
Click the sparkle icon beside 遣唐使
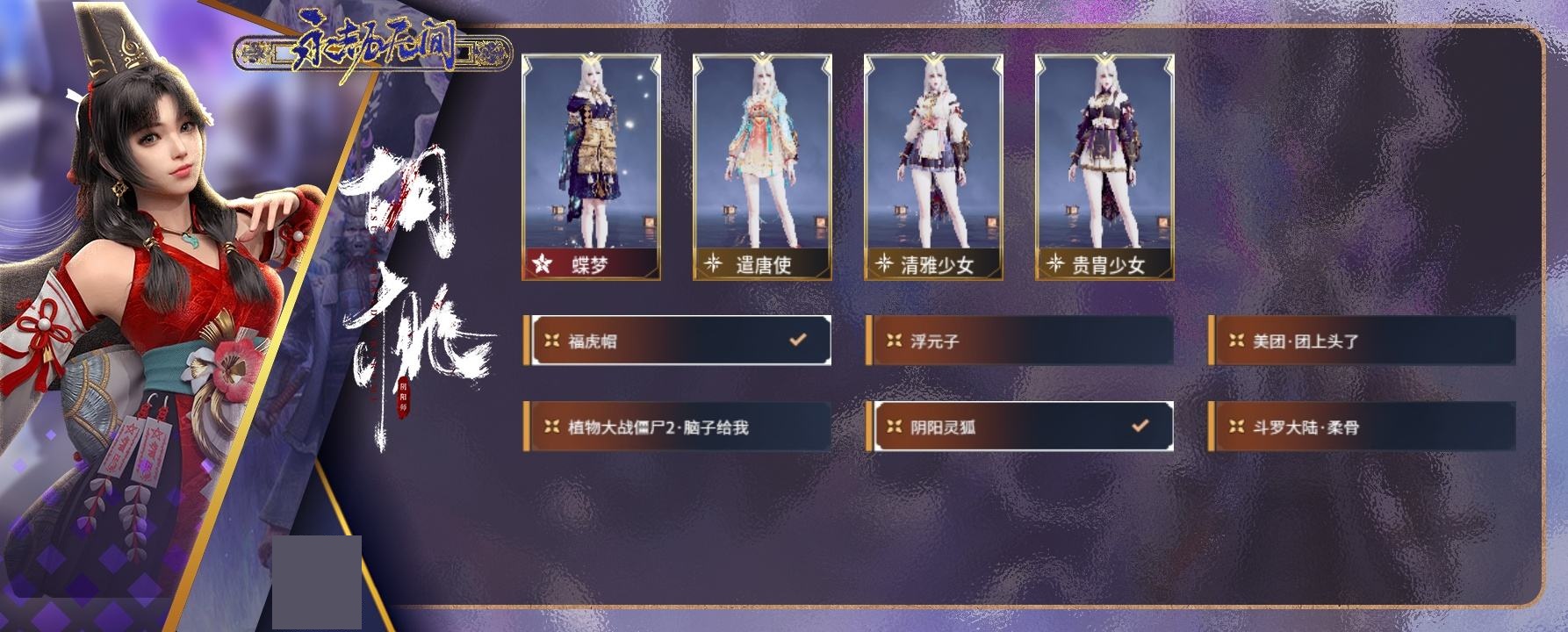click(x=713, y=263)
